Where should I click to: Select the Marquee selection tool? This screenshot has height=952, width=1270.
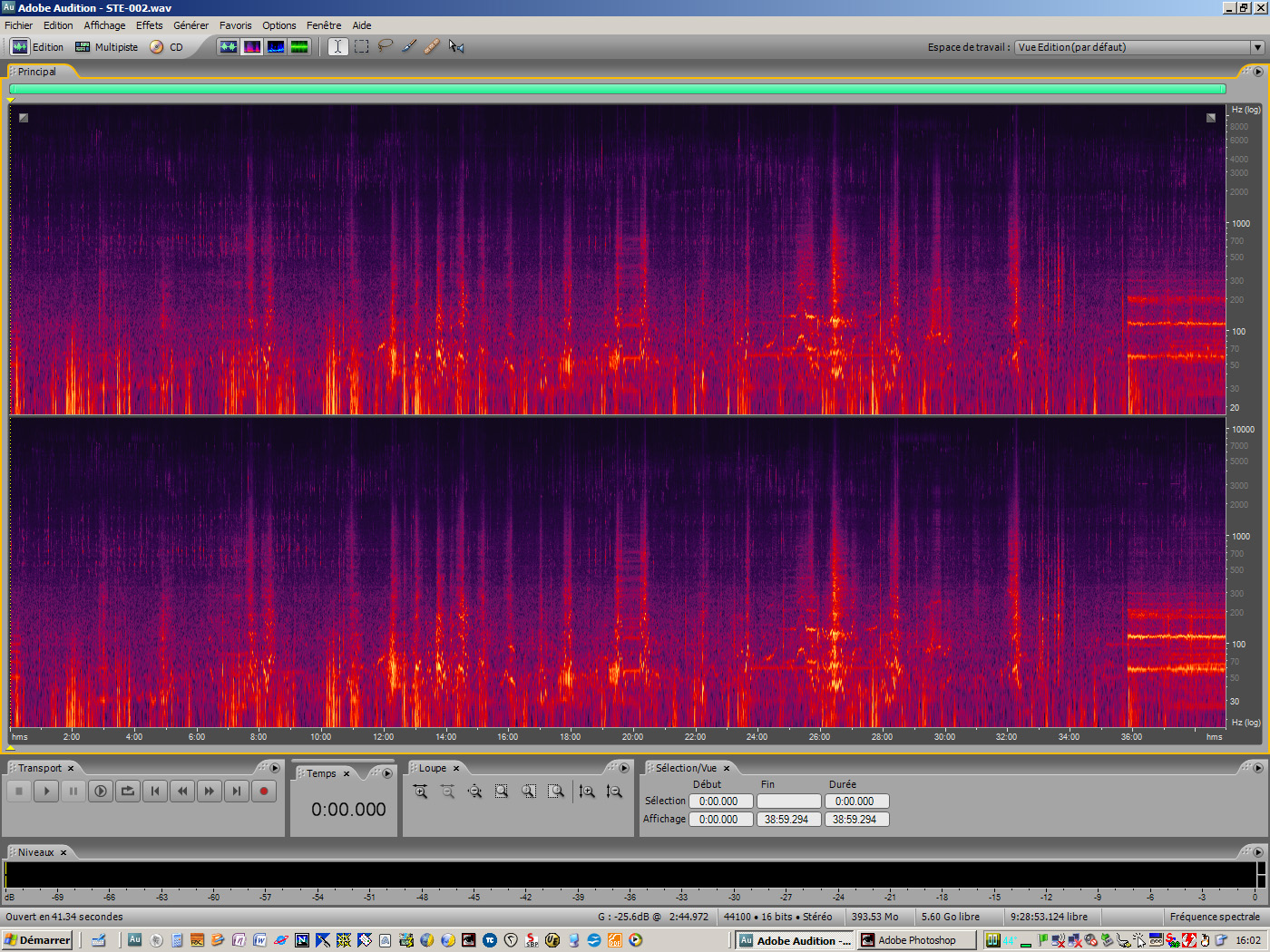pyautogui.click(x=361, y=46)
